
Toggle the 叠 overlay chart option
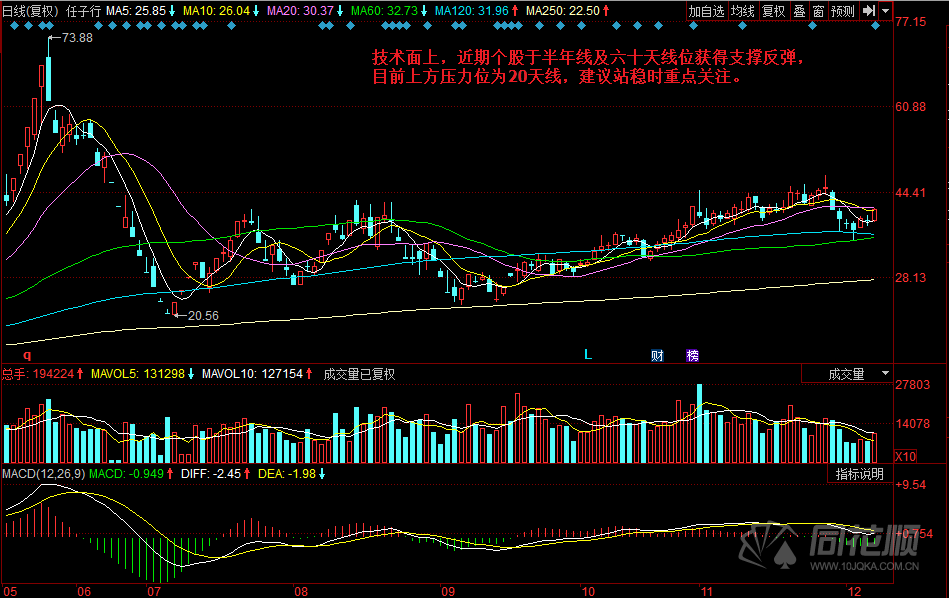(x=799, y=11)
